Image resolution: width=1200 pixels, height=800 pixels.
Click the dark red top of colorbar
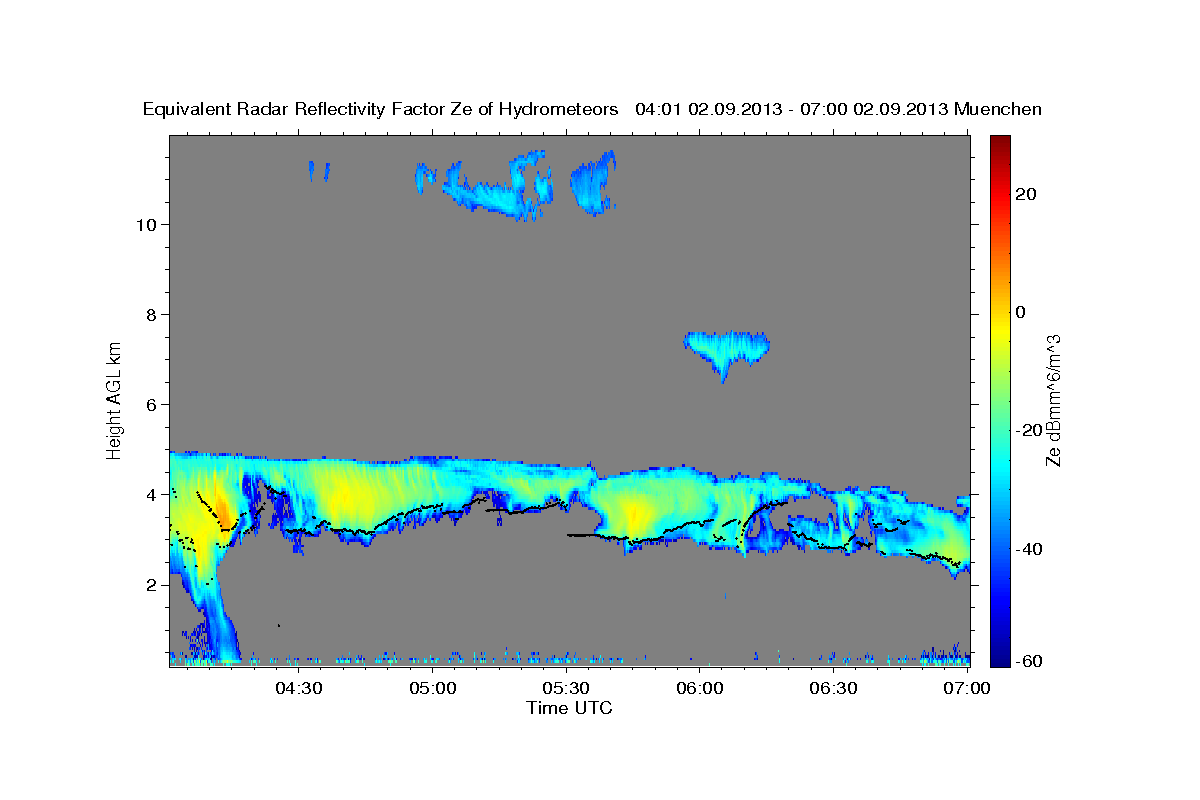click(x=999, y=142)
